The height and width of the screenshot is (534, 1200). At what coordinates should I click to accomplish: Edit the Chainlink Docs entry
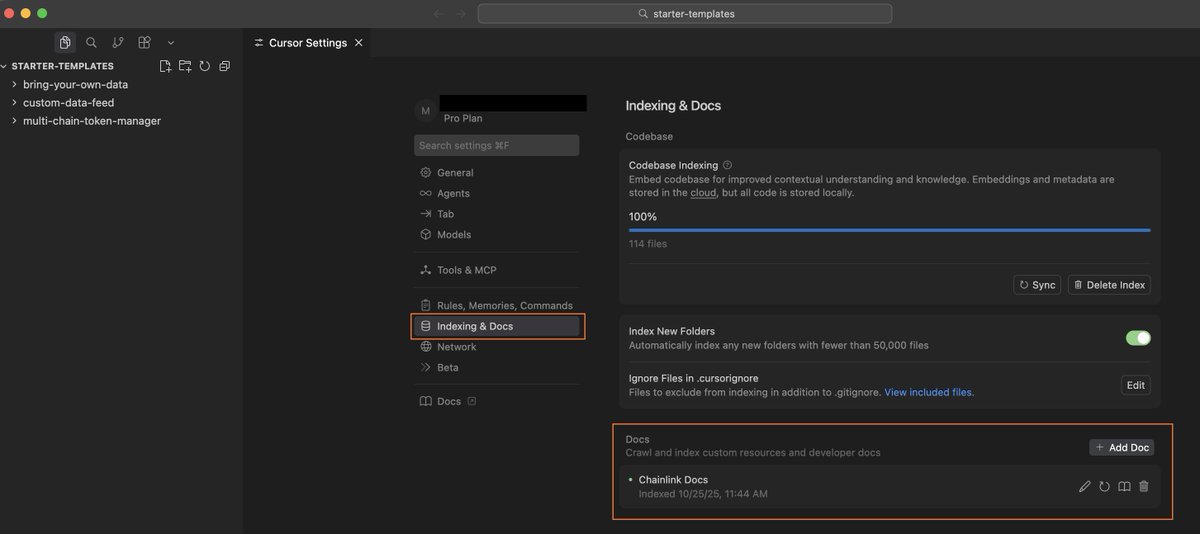coord(1085,486)
